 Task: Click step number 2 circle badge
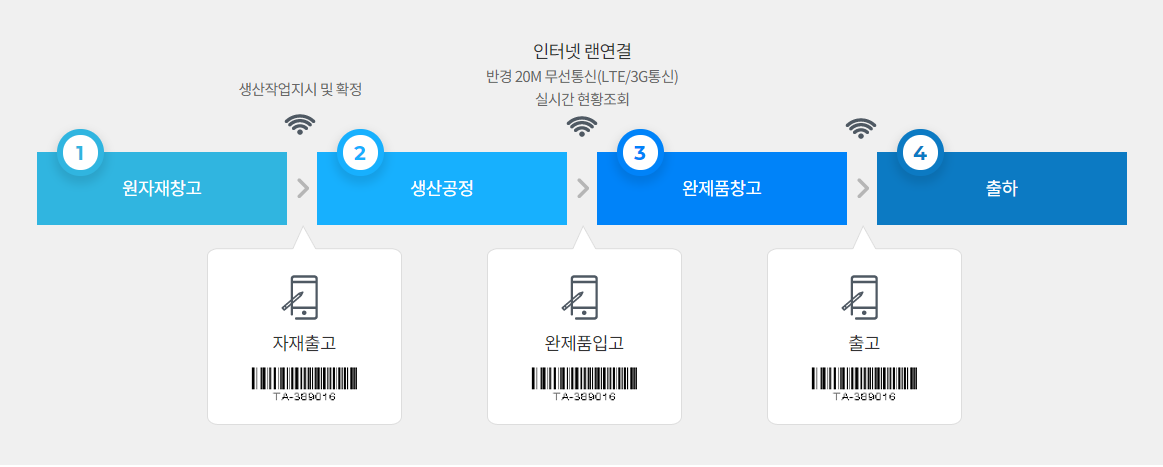(360, 153)
